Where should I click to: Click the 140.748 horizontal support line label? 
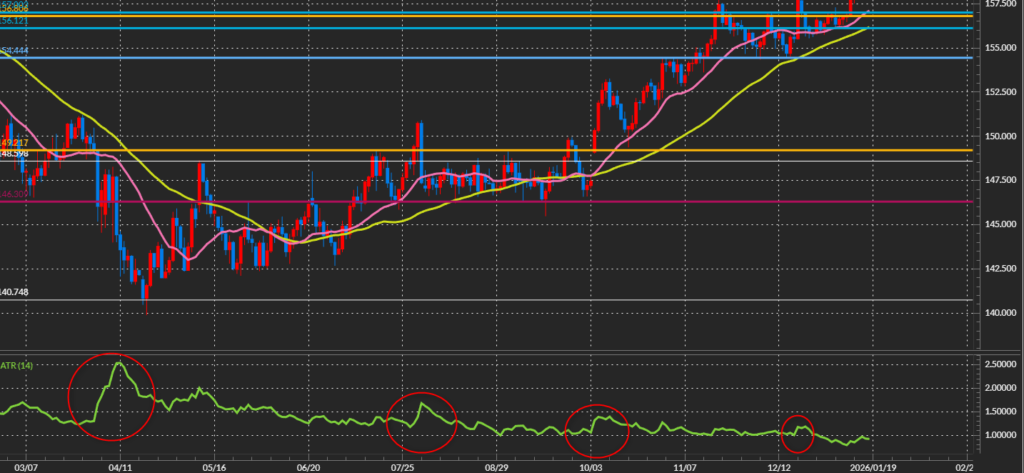16,292
